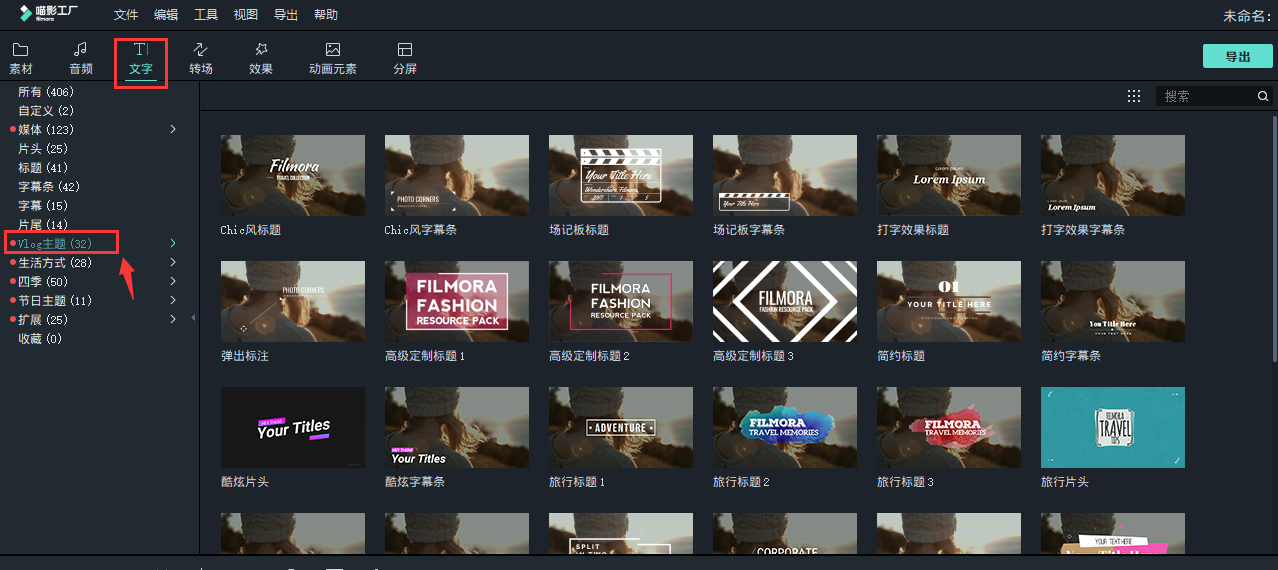Collapse the left sidebar panel handle

(x=193, y=318)
